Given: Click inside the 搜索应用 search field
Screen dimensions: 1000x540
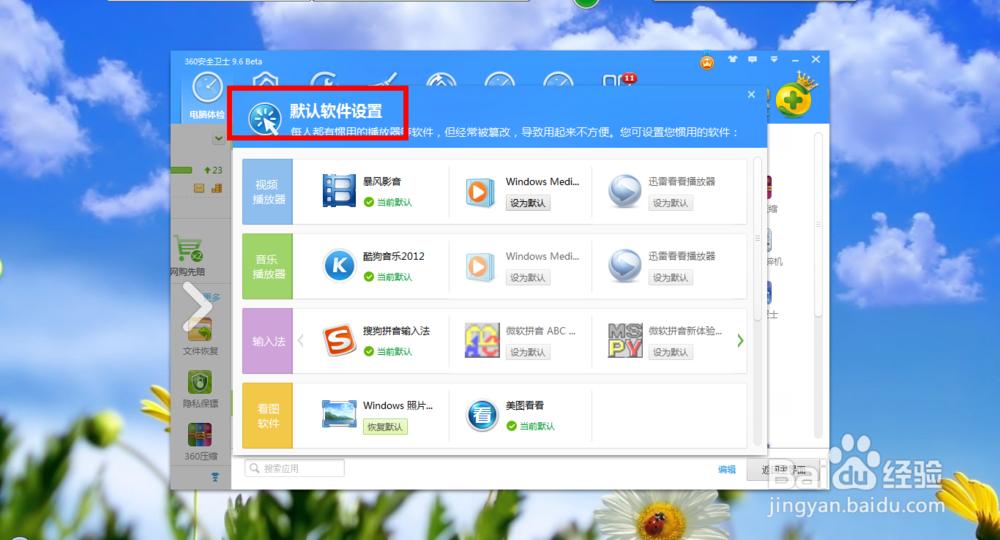Looking at the screenshot, I should tap(295, 468).
